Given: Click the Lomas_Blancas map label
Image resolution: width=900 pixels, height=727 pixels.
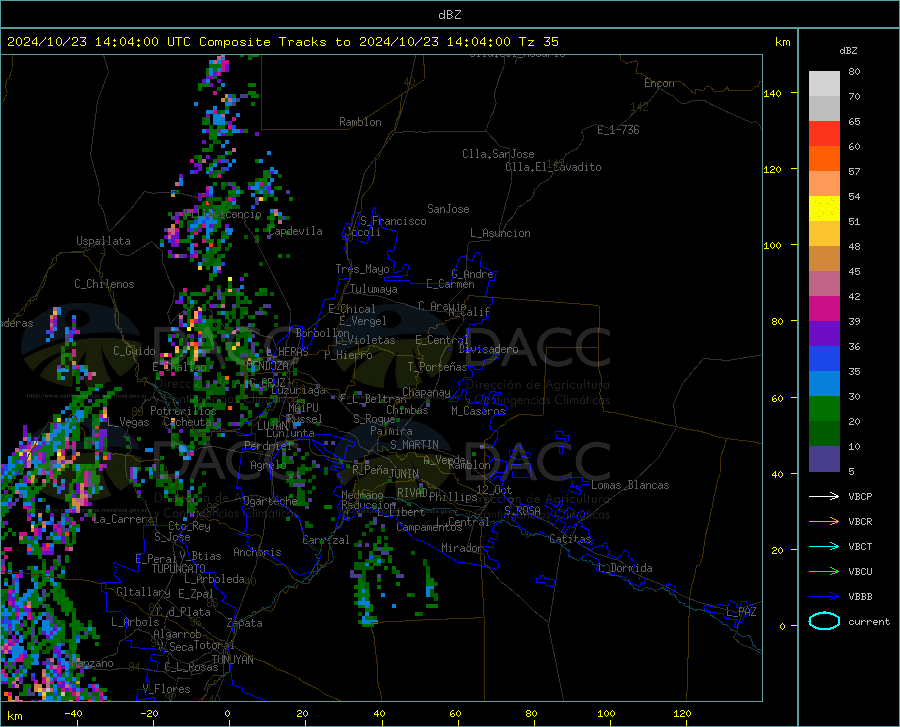Looking at the screenshot, I should (630, 485).
